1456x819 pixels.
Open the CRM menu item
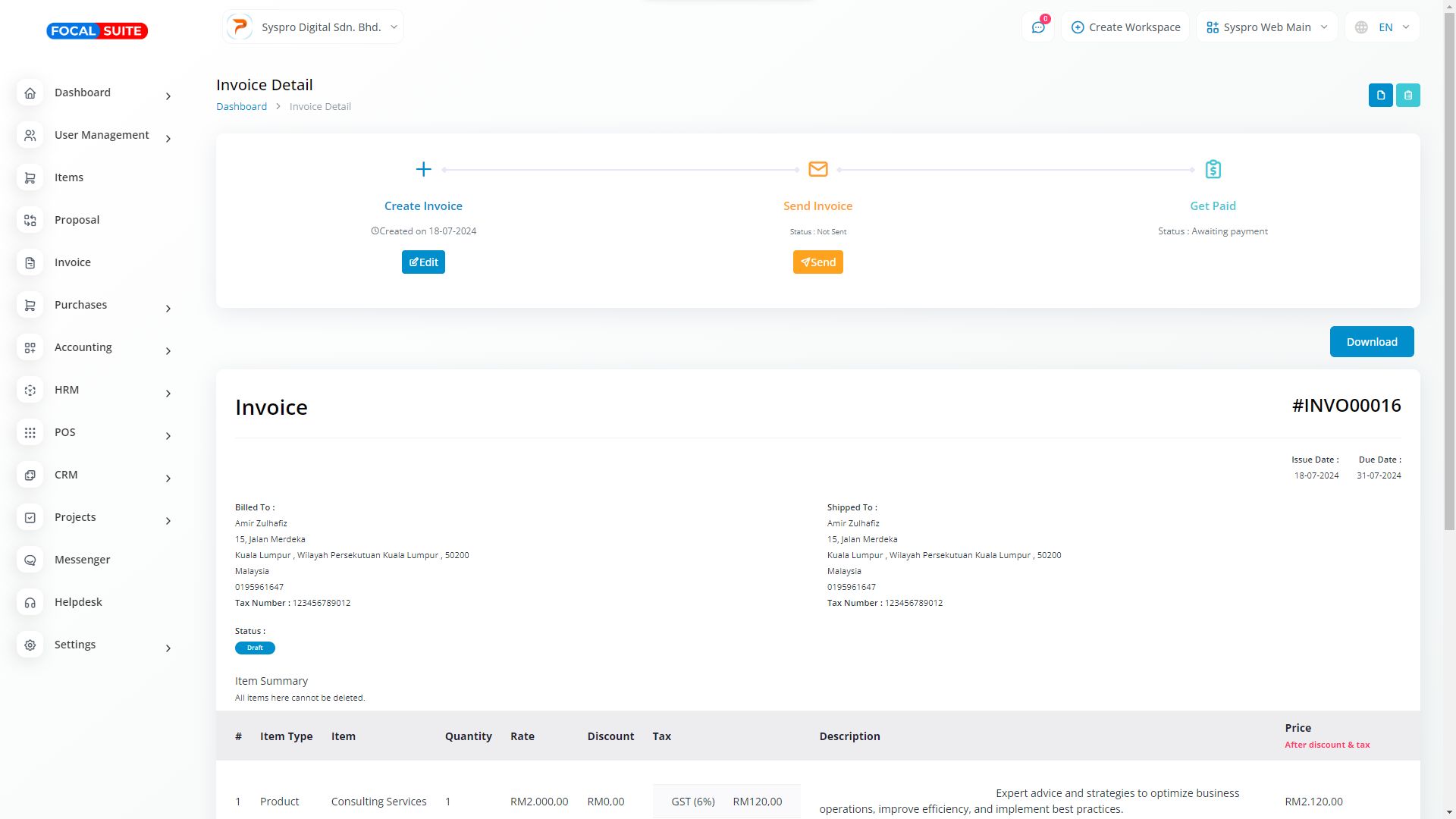coord(66,475)
